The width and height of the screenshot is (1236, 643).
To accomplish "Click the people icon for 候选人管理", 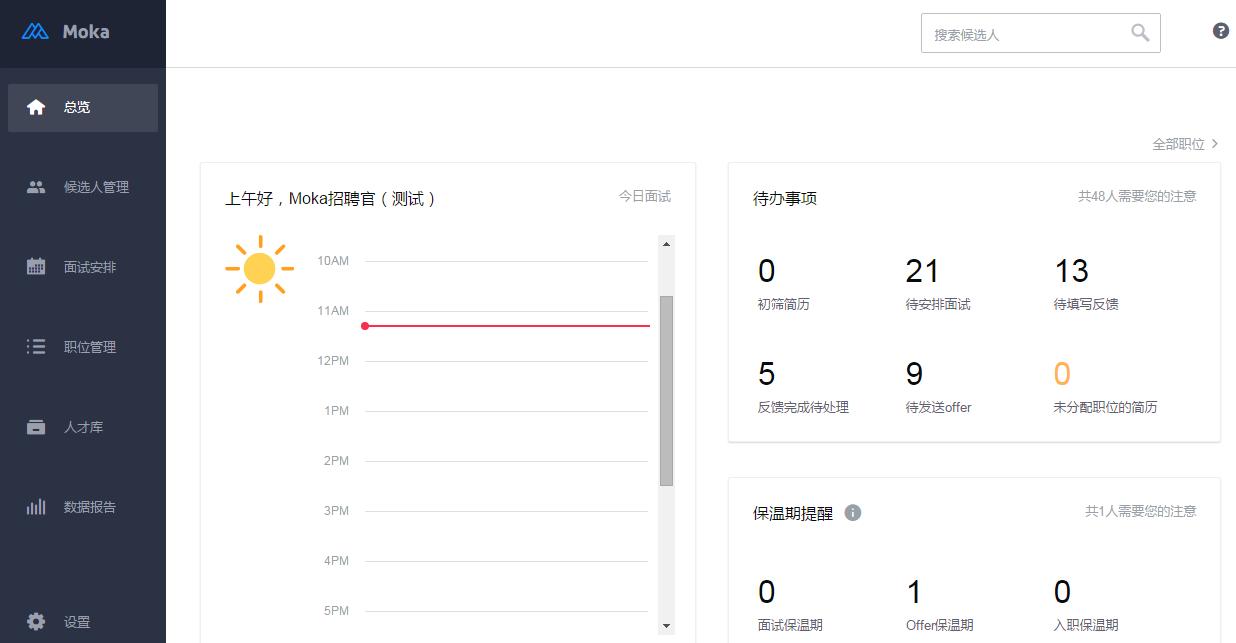I will (x=36, y=187).
